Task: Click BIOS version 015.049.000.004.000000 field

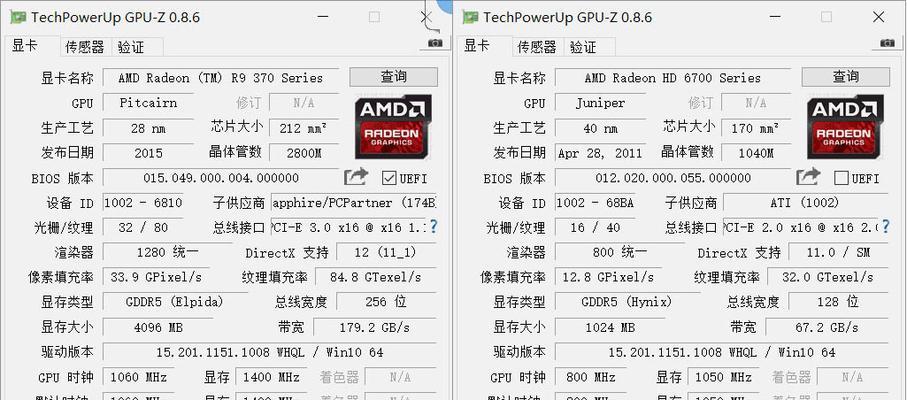Action: click(220, 178)
